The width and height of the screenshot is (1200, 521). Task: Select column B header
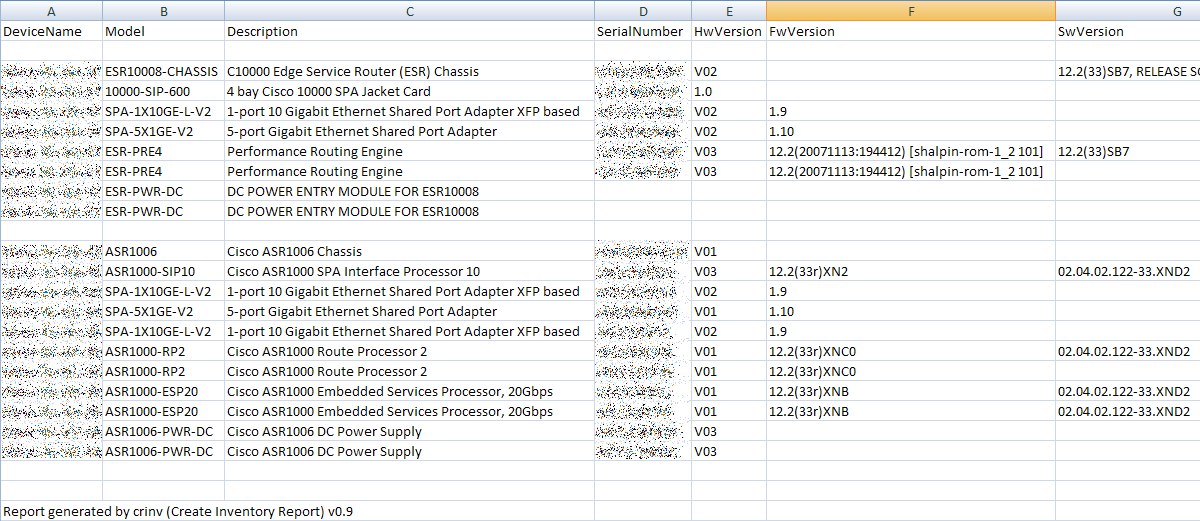tap(163, 10)
